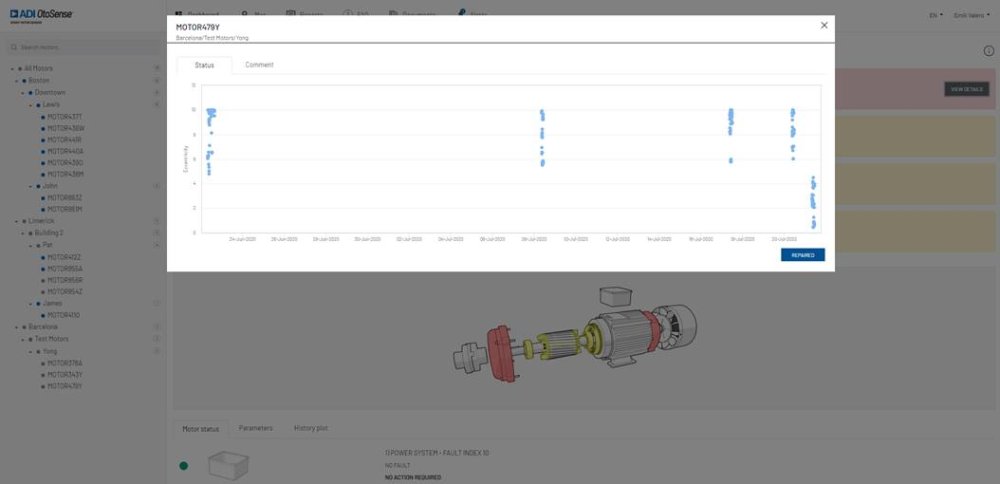Select MOTOR438M in the tree
This screenshot has height=484, width=1000.
click(66, 174)
